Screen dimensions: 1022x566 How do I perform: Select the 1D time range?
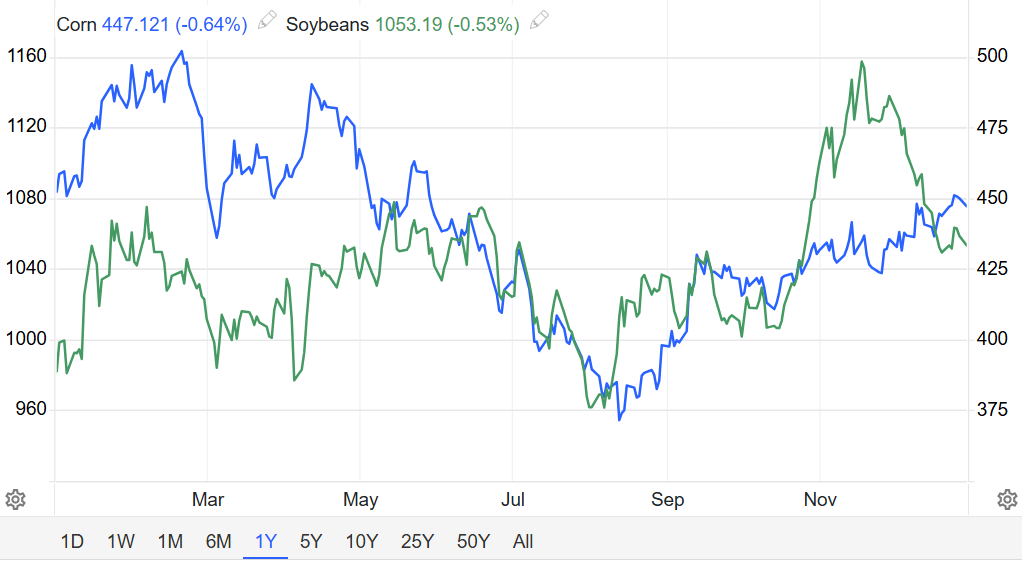[72, 542]
